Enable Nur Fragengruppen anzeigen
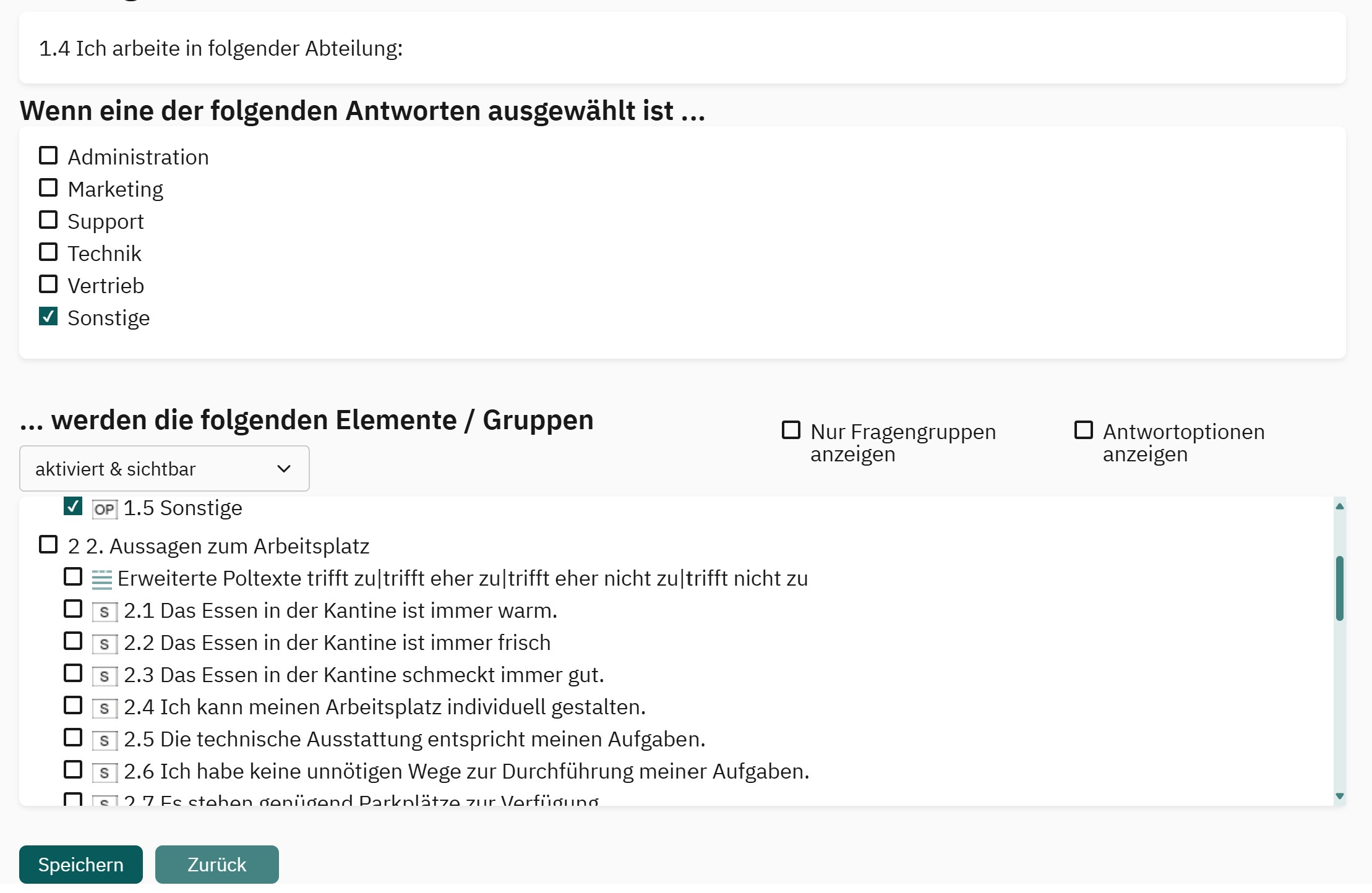The width and height of the screenshot is (1372, 893). tap(791, 430)
